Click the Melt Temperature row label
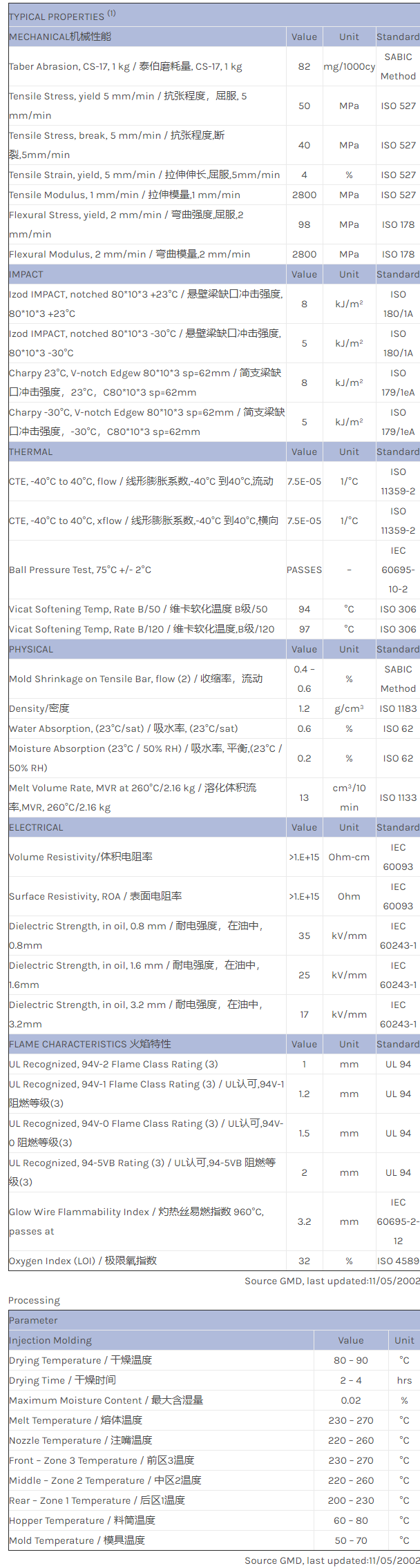 pyautogui.click(x=75, y=1420)
